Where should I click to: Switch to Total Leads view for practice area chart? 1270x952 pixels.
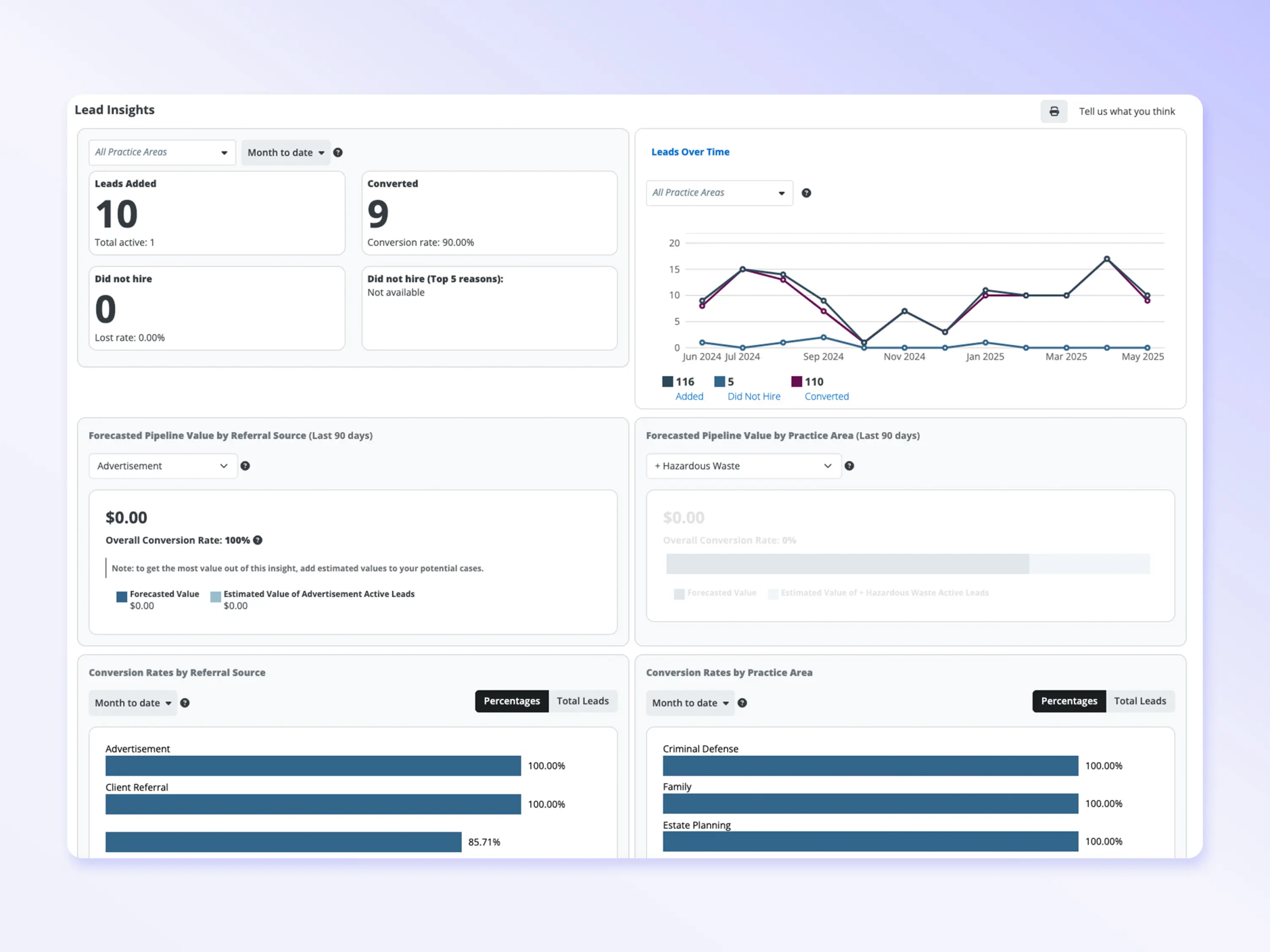tap(1140, 701)
